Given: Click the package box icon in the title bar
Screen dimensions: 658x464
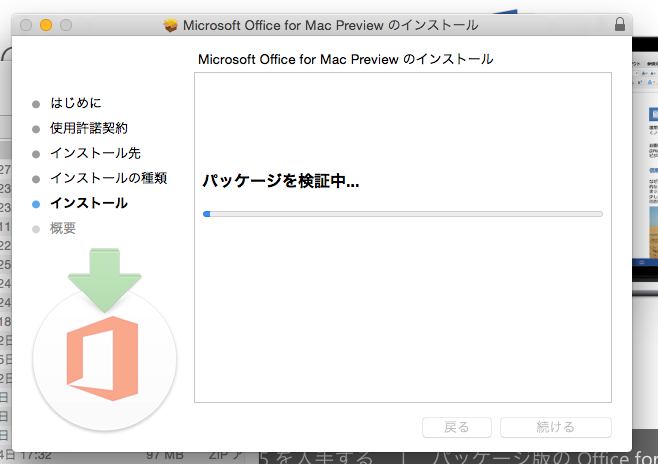Looking at the screenshot, I should coord(170,26).
